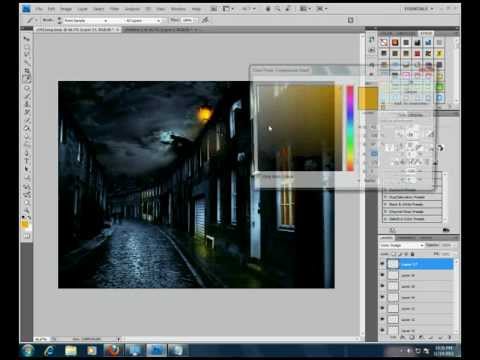The image size is (480, 360).
Task: Pick a hue on the rainbow hue slider
Action: pos(350,128)
